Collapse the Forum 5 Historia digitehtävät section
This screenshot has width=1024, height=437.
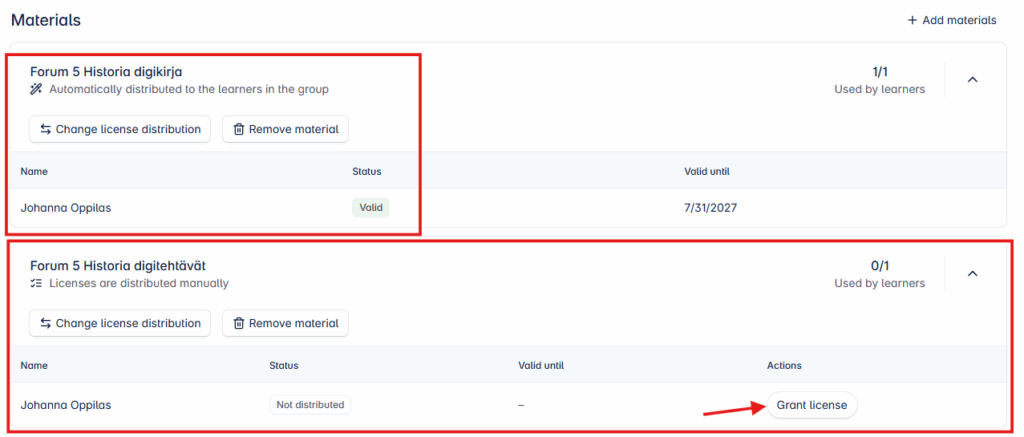click(x=972, y=274)
